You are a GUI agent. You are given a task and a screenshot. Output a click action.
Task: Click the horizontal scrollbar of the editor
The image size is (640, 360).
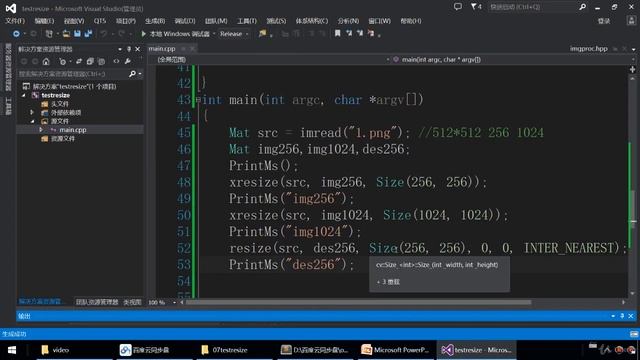359,302
